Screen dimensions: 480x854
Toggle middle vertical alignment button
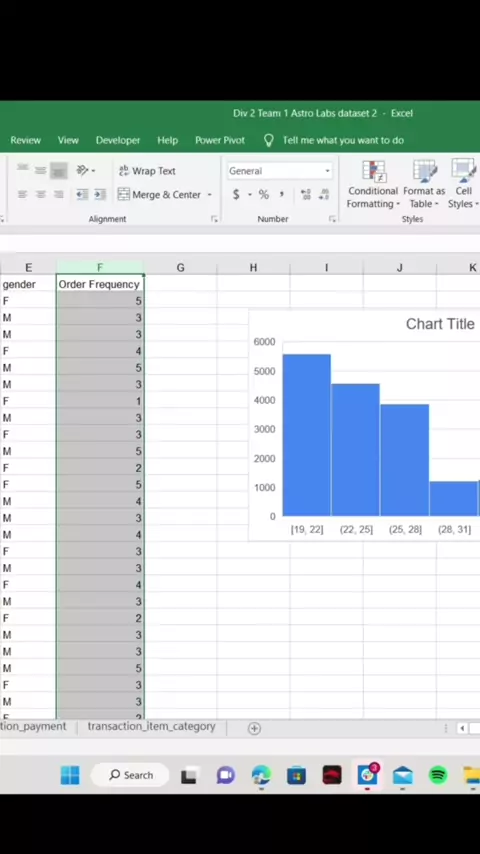[x=40, y=171]
